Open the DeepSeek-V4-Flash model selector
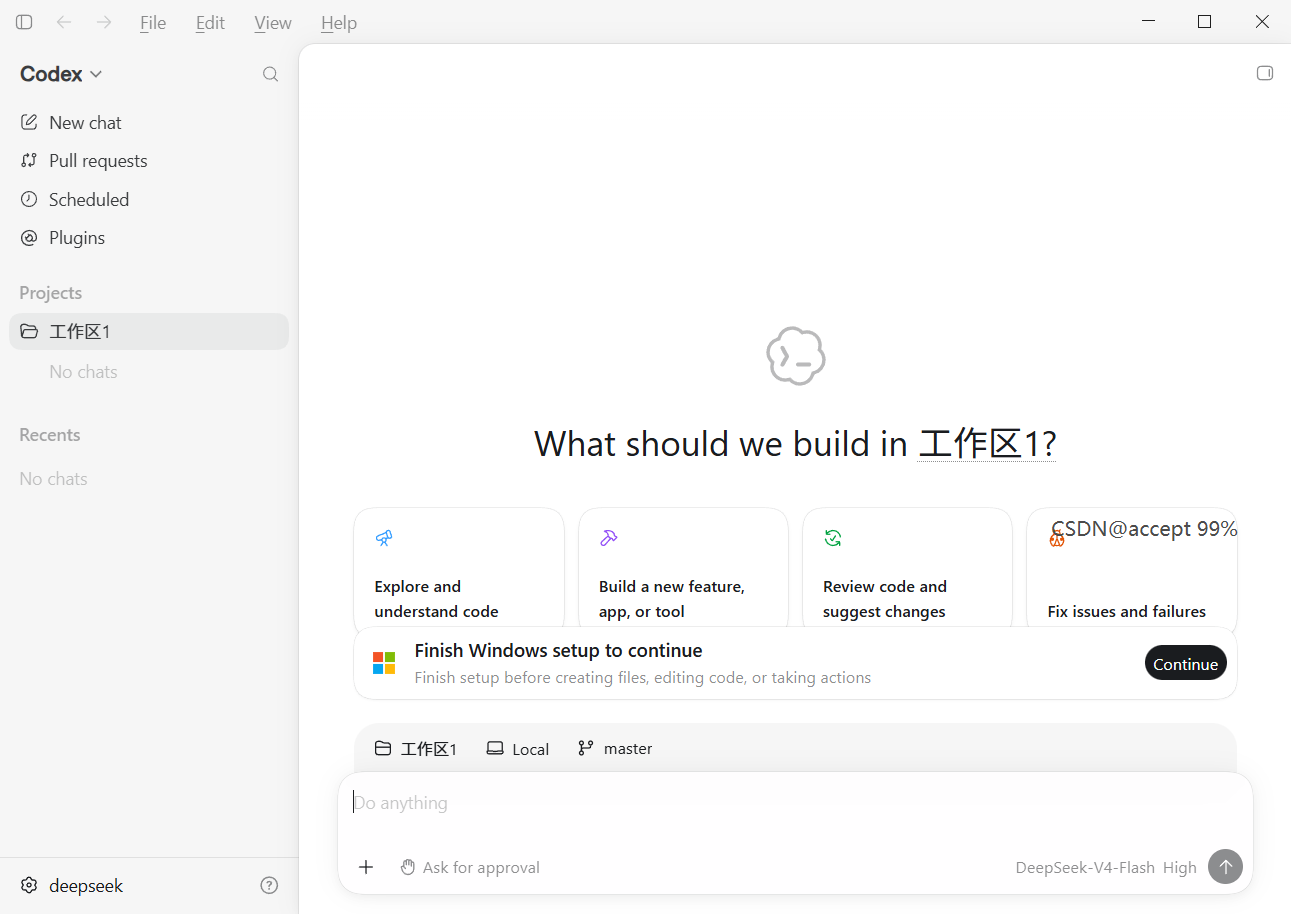The width and height of the screenshot is (1291, 914). 1085,867
